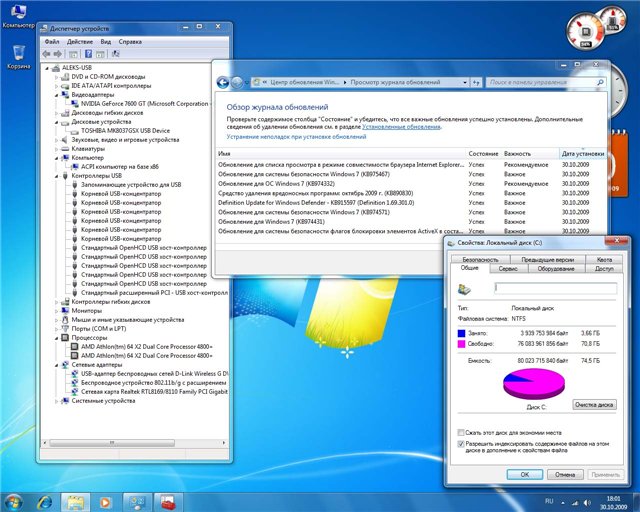This screenshot has width=640, height=512.
Task: Sort updates by the Name column header
Action: pos(341,154)
